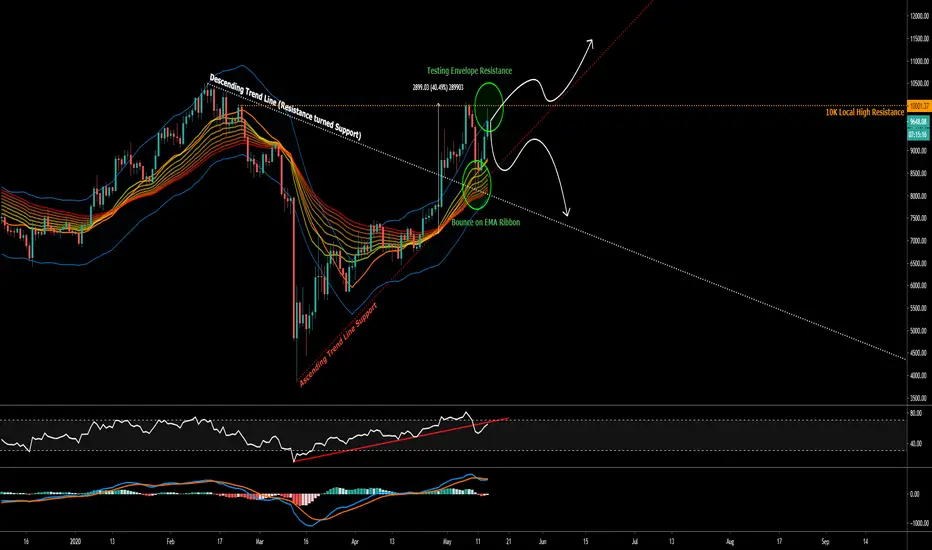Click the 11000.00 price axis label
This screenshot has height=550, width=932.
point(919,61)
